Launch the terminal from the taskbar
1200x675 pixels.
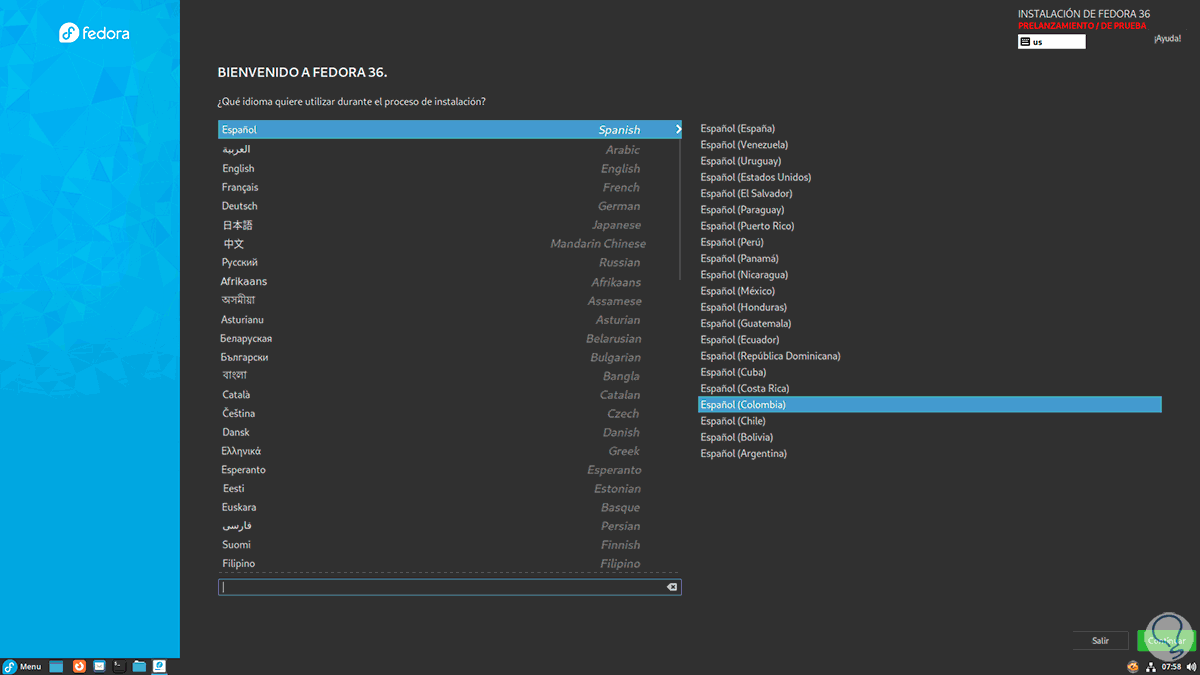tap(118, 666)
